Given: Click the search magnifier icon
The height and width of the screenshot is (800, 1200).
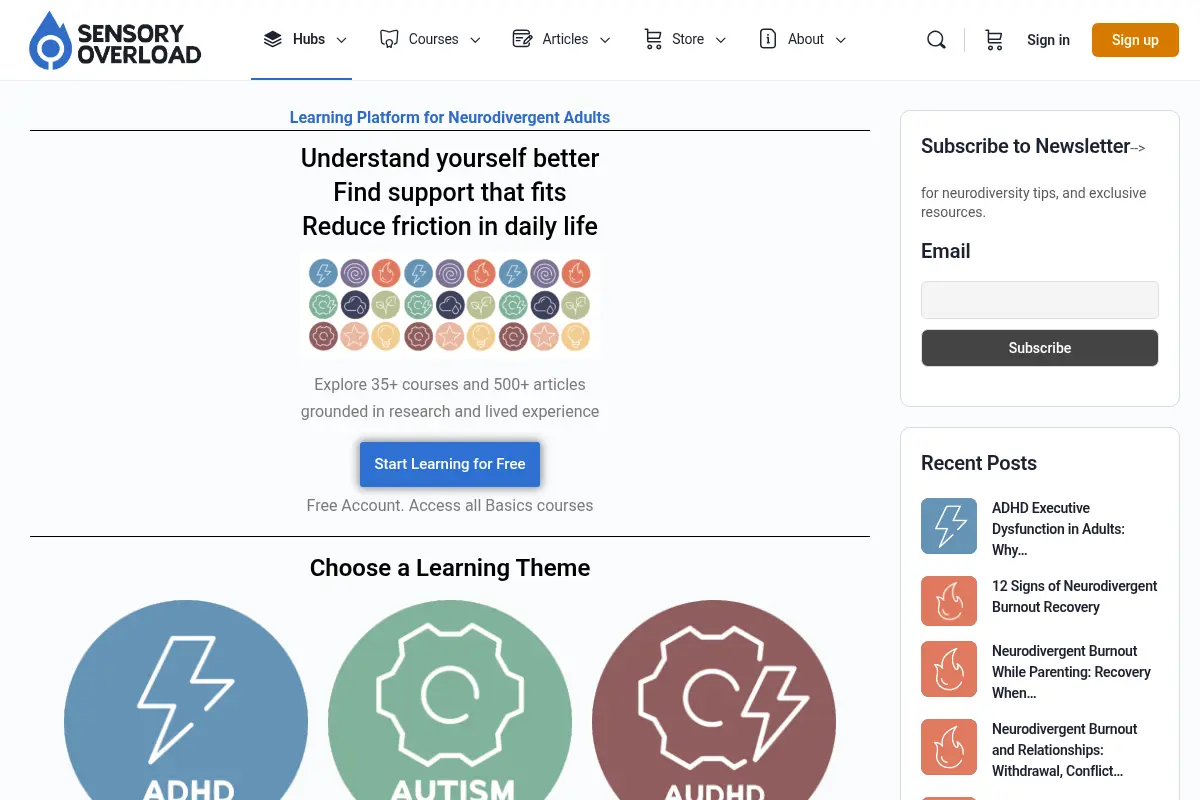Looking at the screenshot, I should (936, 40).
